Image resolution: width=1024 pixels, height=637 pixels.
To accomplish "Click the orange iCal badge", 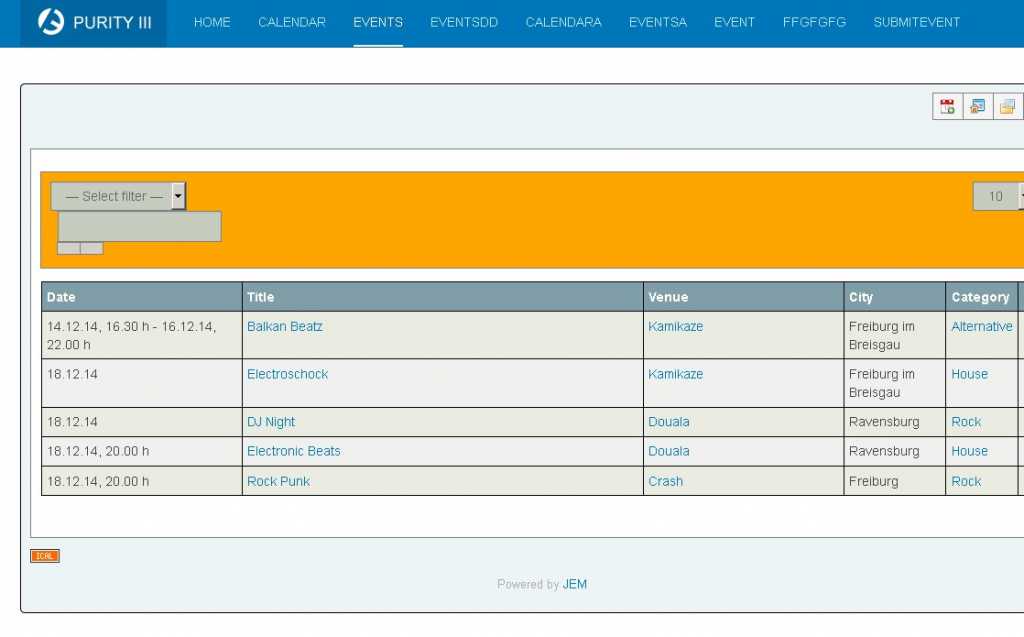I will (44, 556).
